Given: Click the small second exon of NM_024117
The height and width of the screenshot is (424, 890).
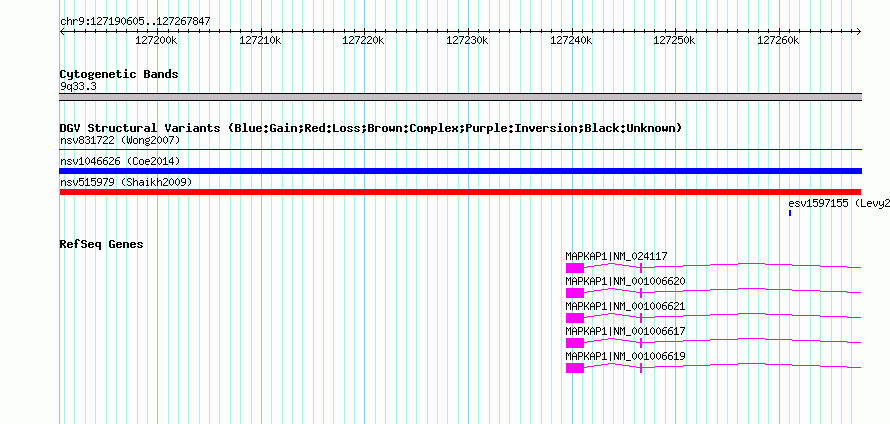Looking at the screenshot, I should coord(641,268).
